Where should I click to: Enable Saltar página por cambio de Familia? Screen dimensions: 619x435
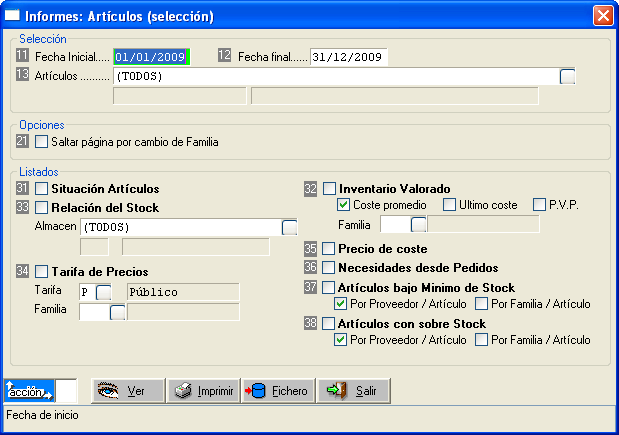click(41, 142)
